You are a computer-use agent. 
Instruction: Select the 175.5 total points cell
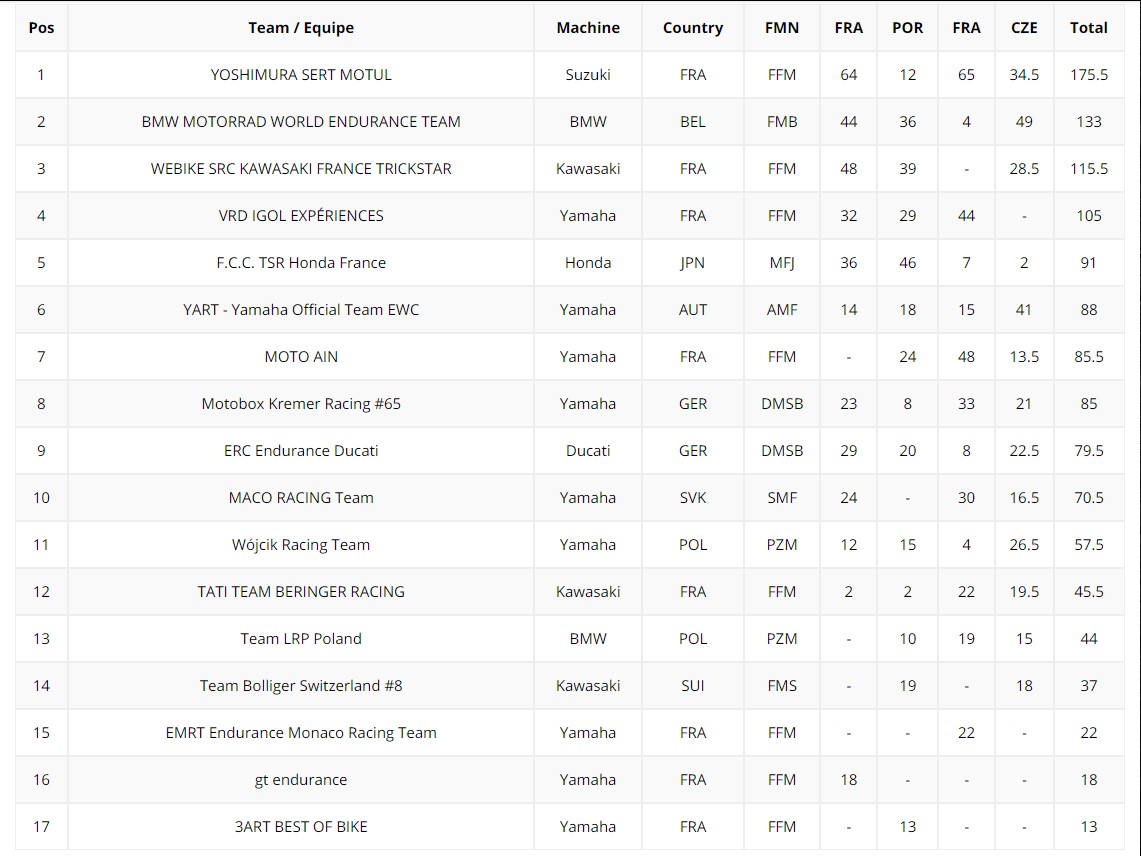tap(1088, 75)
